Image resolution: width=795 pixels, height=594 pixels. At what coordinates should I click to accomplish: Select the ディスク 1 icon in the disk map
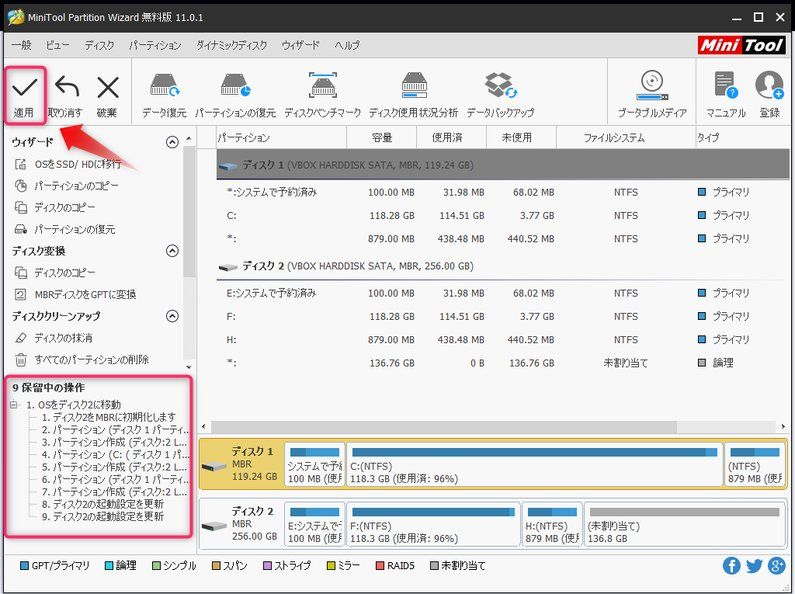click(214, 466)
